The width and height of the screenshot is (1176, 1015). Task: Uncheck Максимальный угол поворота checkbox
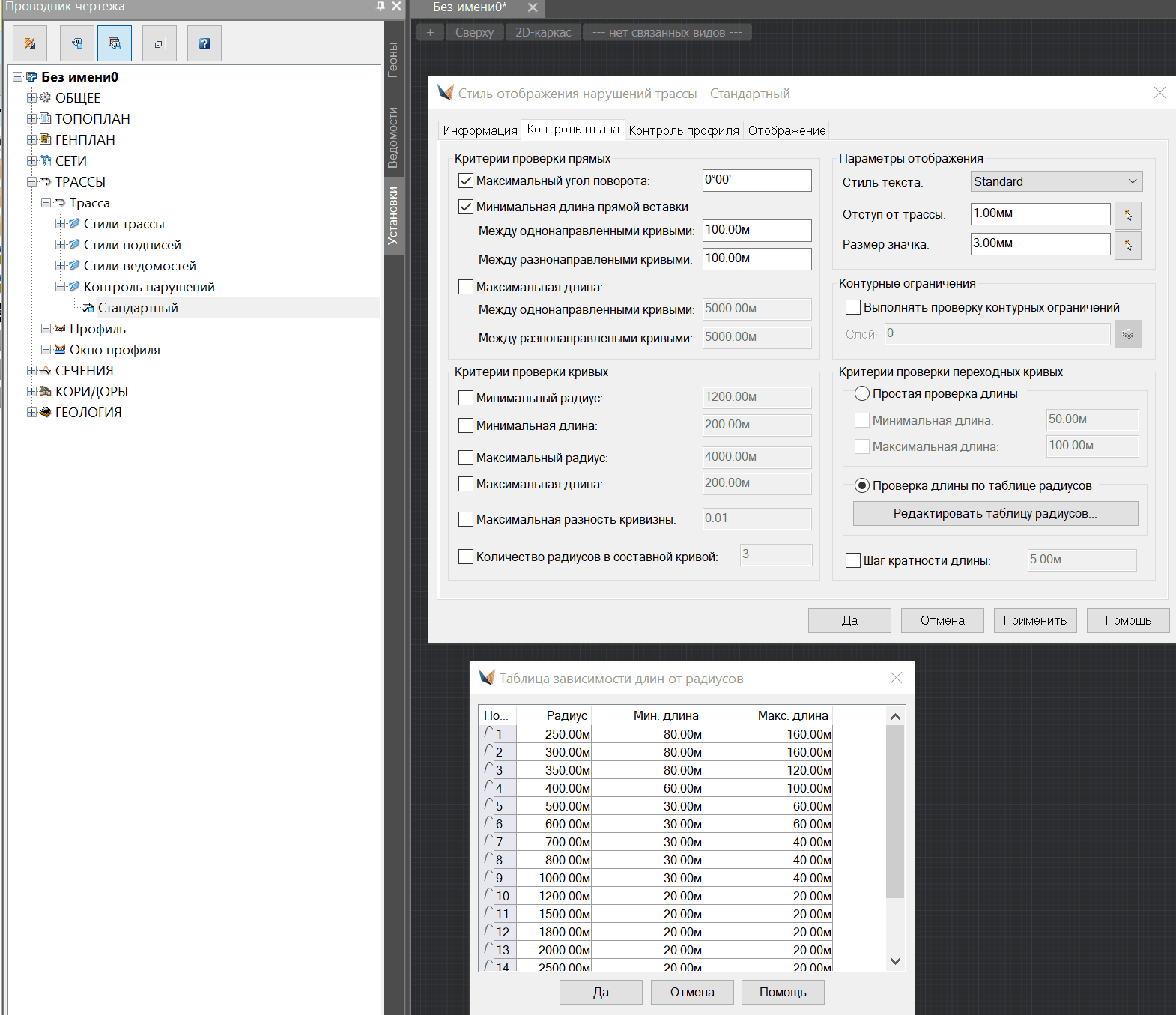click(466, 181)
